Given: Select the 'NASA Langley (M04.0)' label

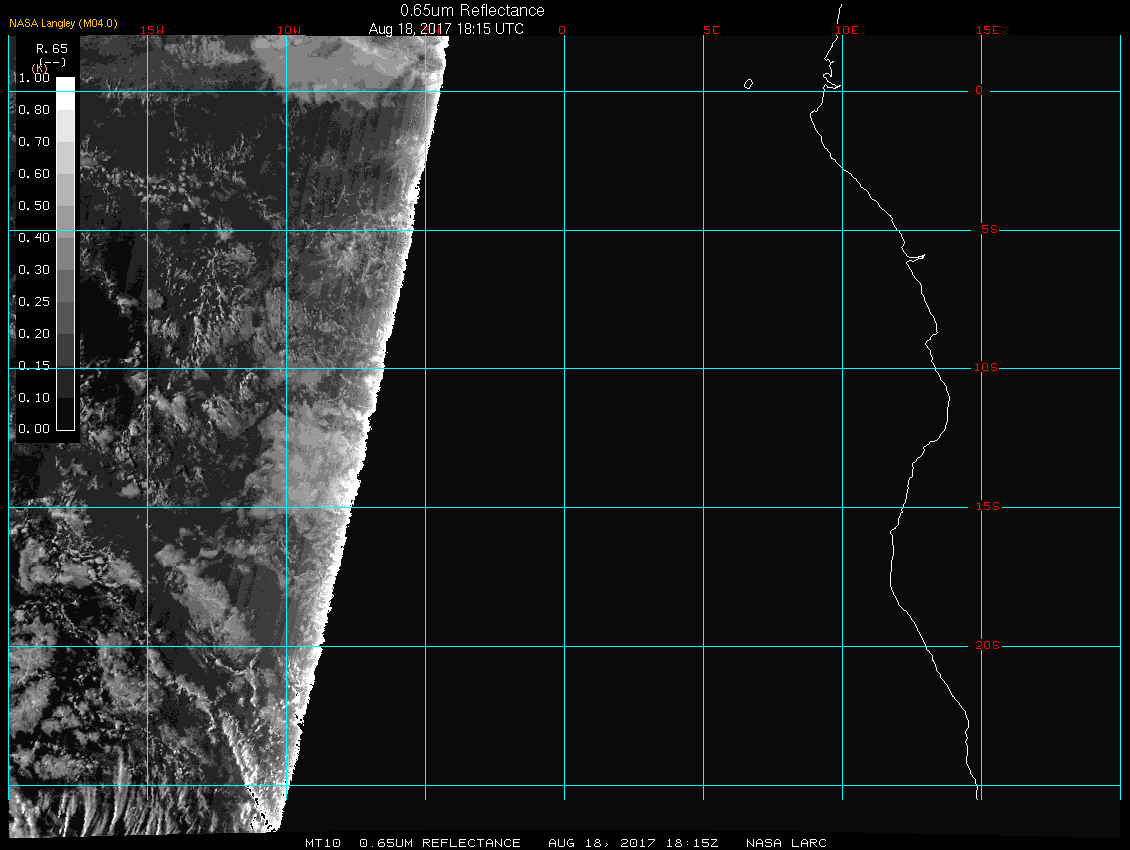Looking at the screenshot, I should tap(63, 23).
